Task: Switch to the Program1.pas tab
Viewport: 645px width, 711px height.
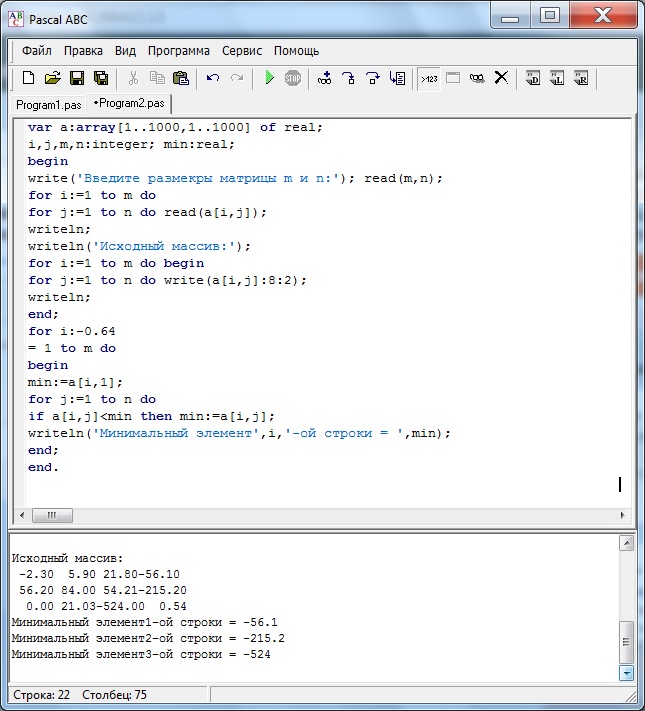Action: point(47,104)
